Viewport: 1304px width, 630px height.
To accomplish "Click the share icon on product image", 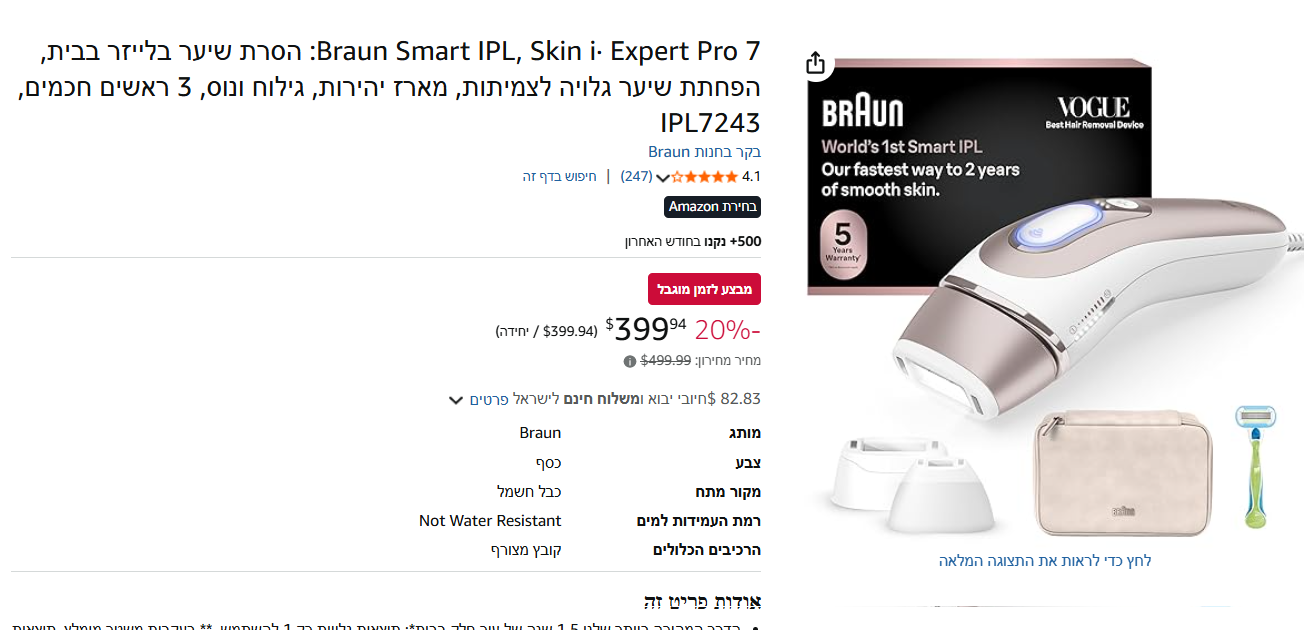I will (x=816, y=63).
